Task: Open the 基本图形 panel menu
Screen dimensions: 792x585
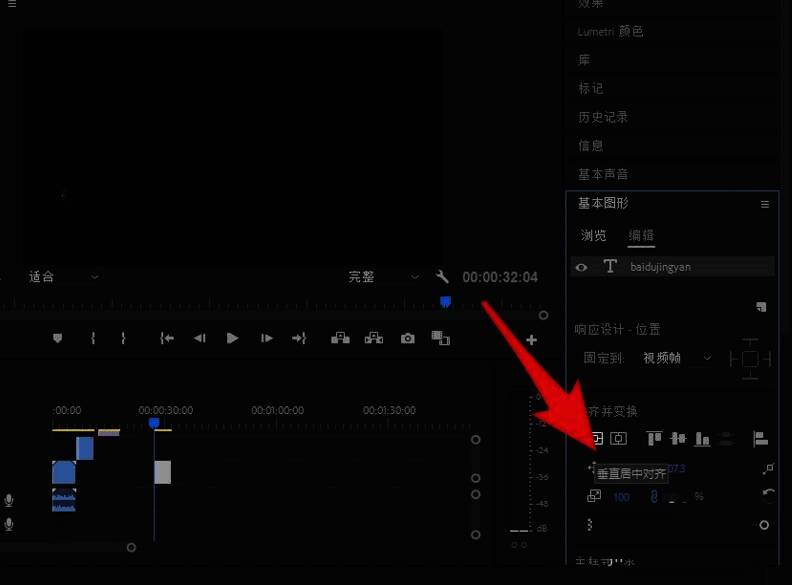Action: click(x=765, y=204)
